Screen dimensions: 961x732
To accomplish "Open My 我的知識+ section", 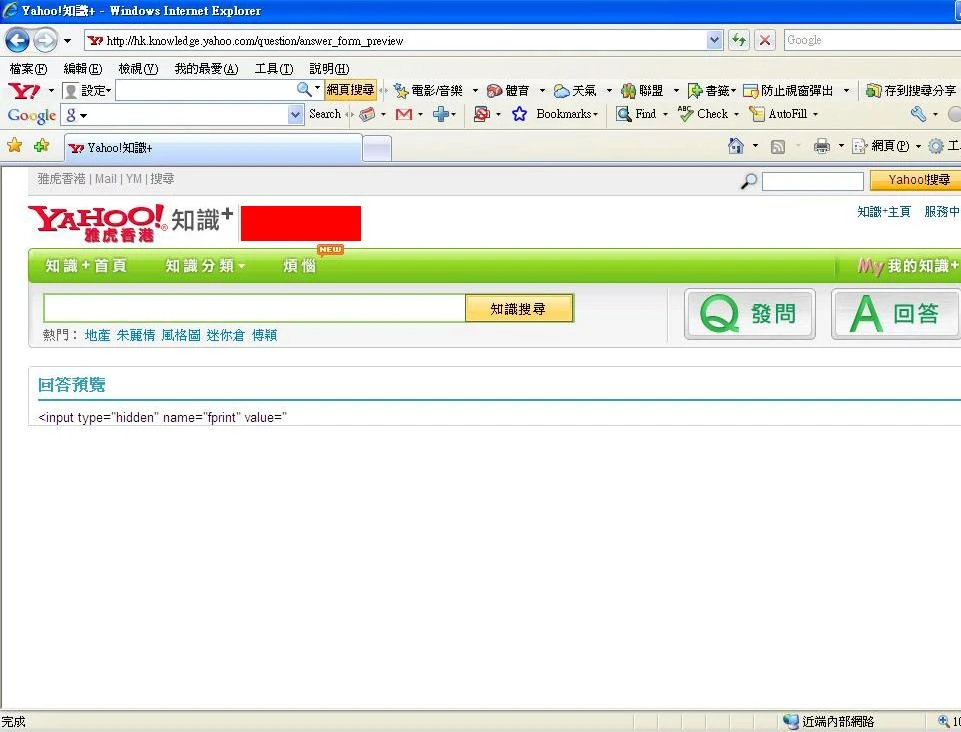I will tap(908, 266).
